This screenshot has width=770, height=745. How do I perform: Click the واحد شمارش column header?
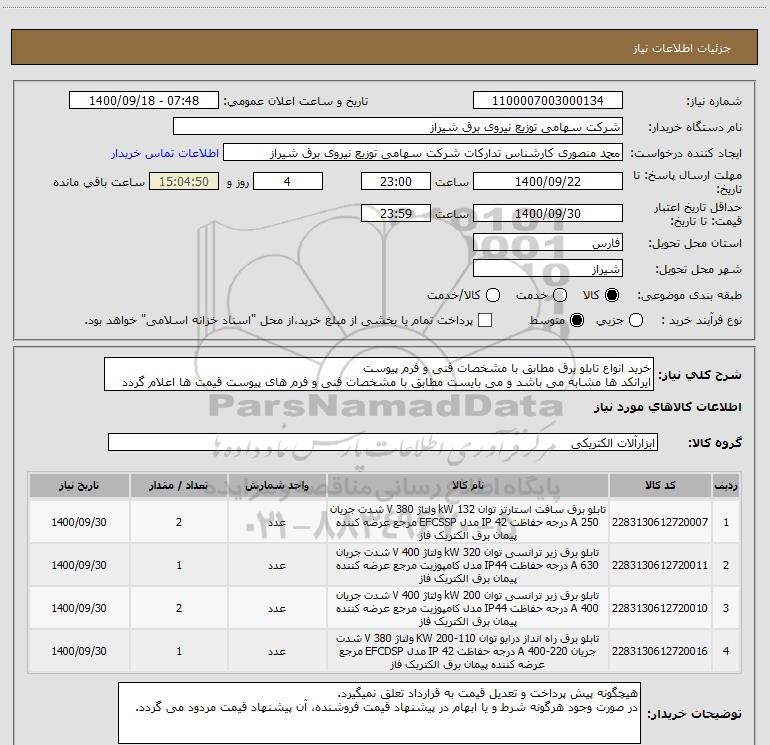click(x=277, y=485)
